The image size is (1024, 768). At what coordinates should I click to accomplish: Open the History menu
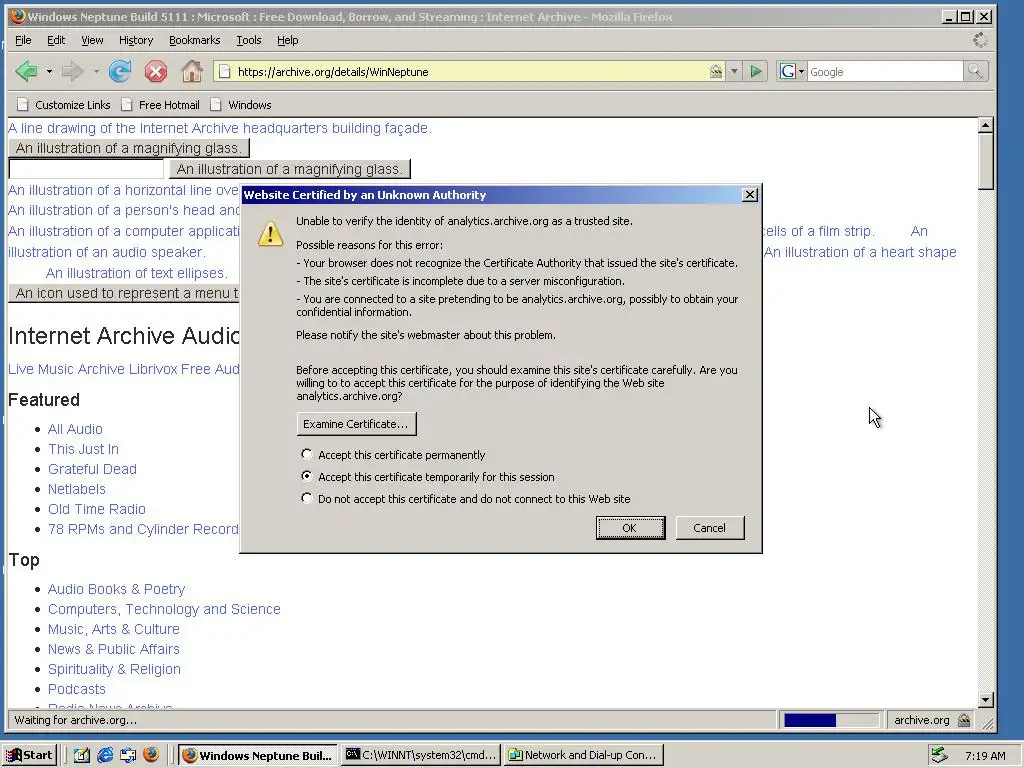point(136,40)
